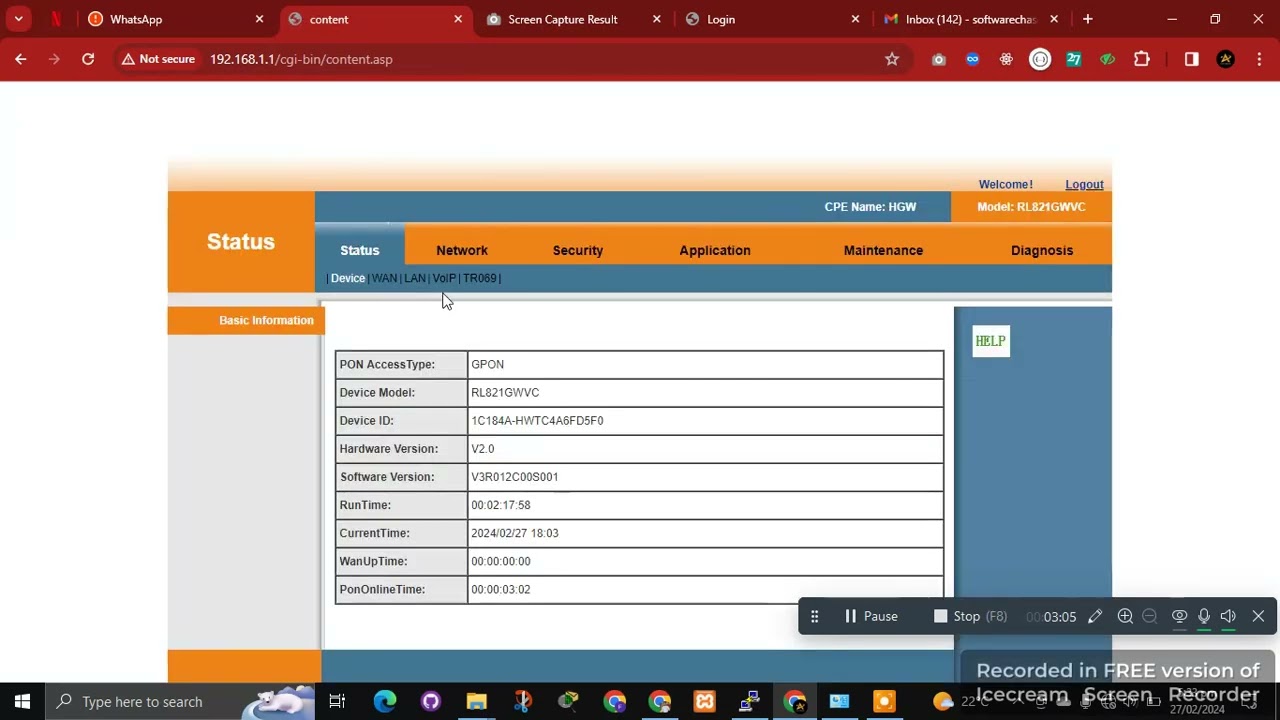
Task: Toggle the recorder system audio speaker
Action: click(x=1229, y=616)
